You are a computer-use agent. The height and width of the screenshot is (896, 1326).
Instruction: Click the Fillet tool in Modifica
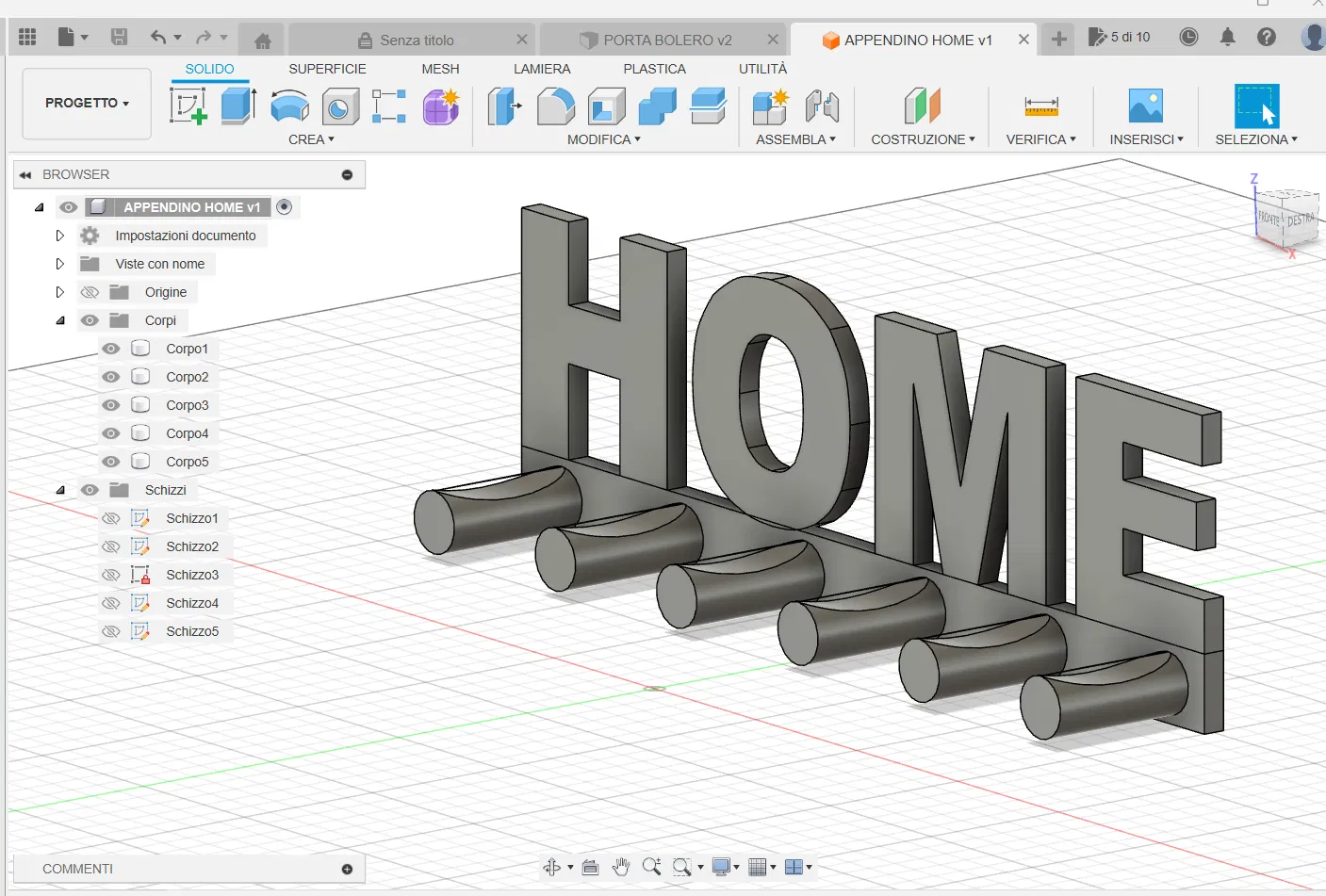(556, 106)
